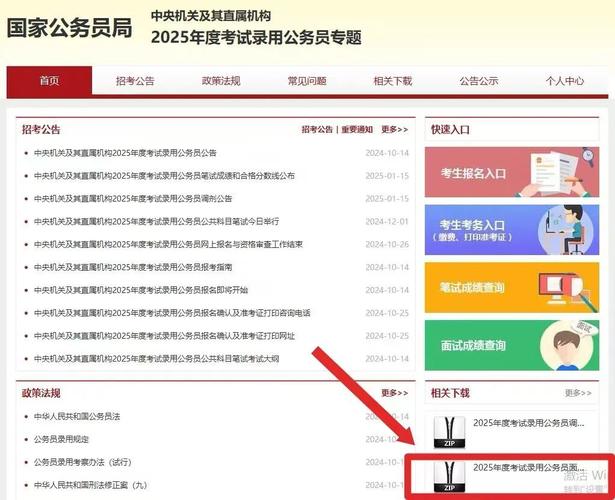This screenshot has width=615, height=500.
Task: Open 中华人民共和国刑法修正案（九） link
Action: click(90, 485)
